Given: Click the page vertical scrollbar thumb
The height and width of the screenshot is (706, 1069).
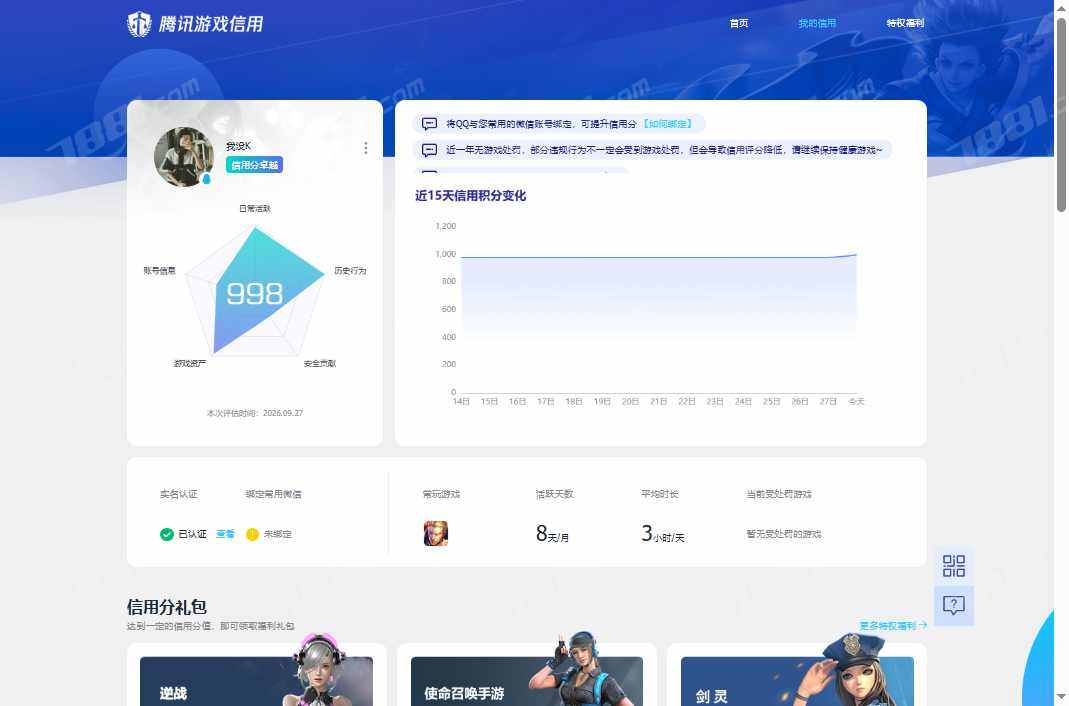Looking at the screenshot, I should pyautogui.click(x=1062, y=114).
